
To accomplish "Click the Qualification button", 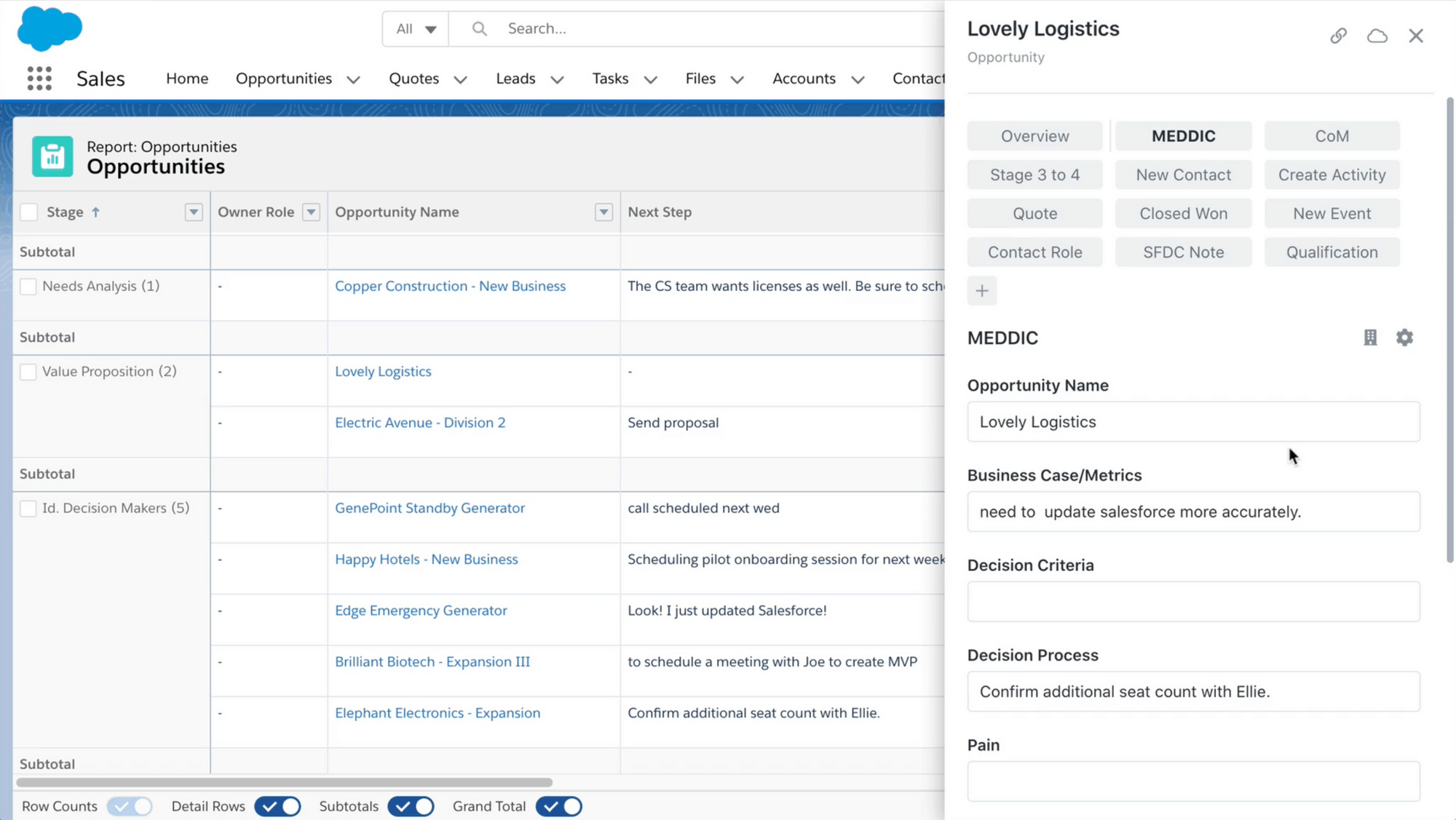I will (x=1332, y=252).
